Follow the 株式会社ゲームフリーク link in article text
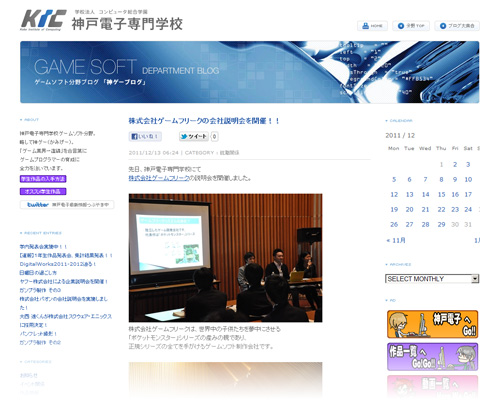This screenshot has height=400, width=500. [159, 178]
